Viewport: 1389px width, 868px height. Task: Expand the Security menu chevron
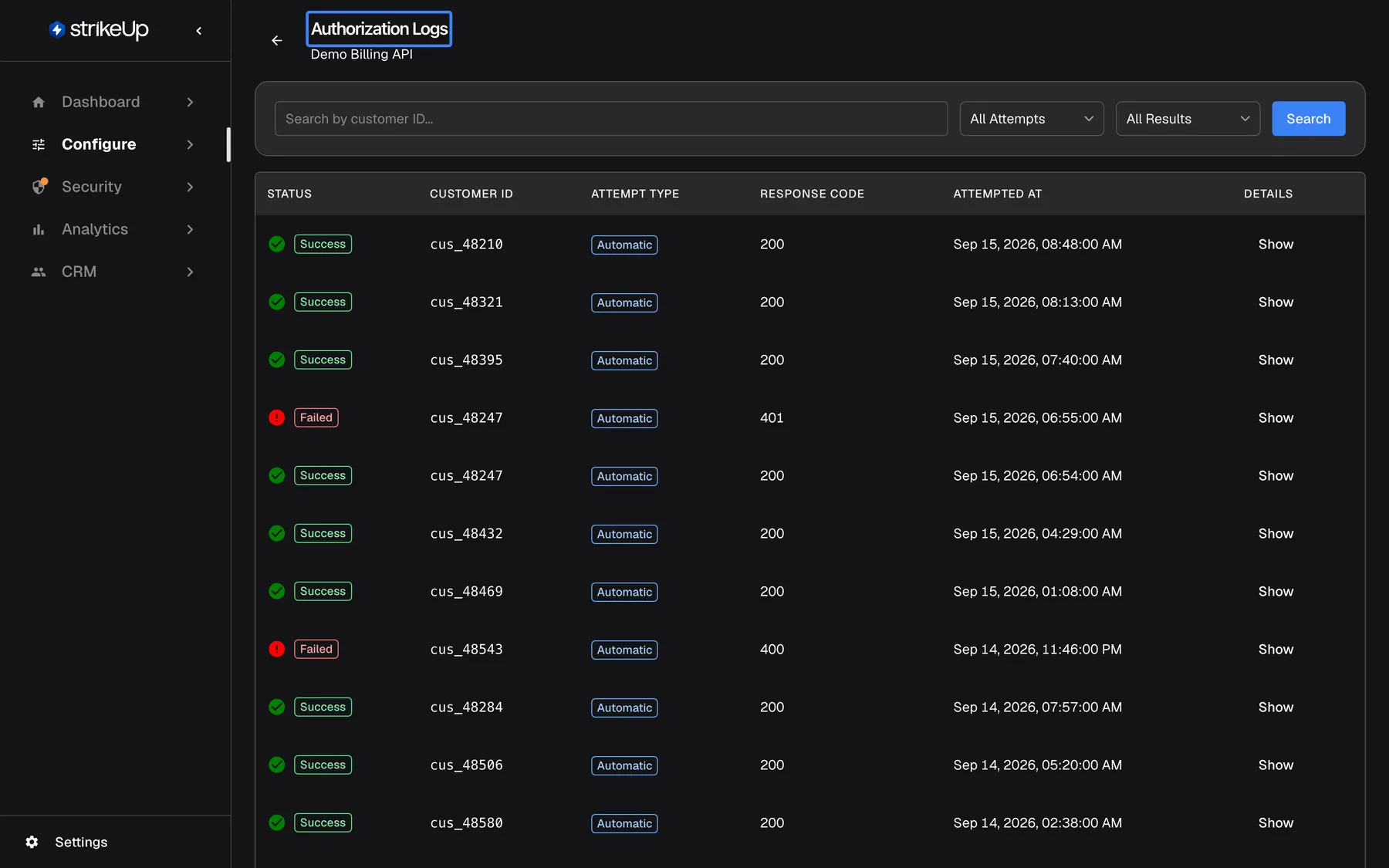pos(190,187)
